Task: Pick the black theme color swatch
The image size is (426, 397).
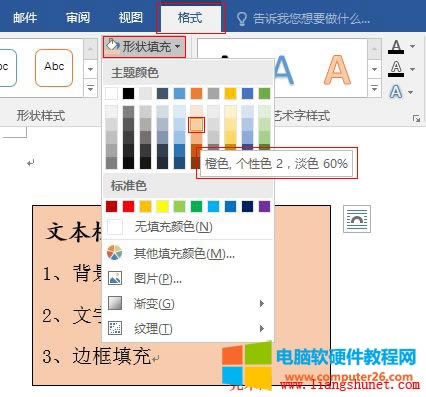Action: click(128, 94)
